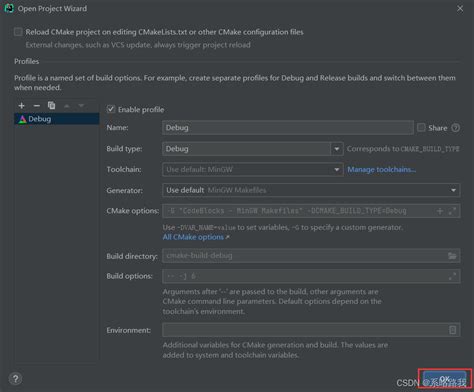Toggle Reload CMake project on editing checkbox
Viewport: 474px width, 392px height.
18,32
